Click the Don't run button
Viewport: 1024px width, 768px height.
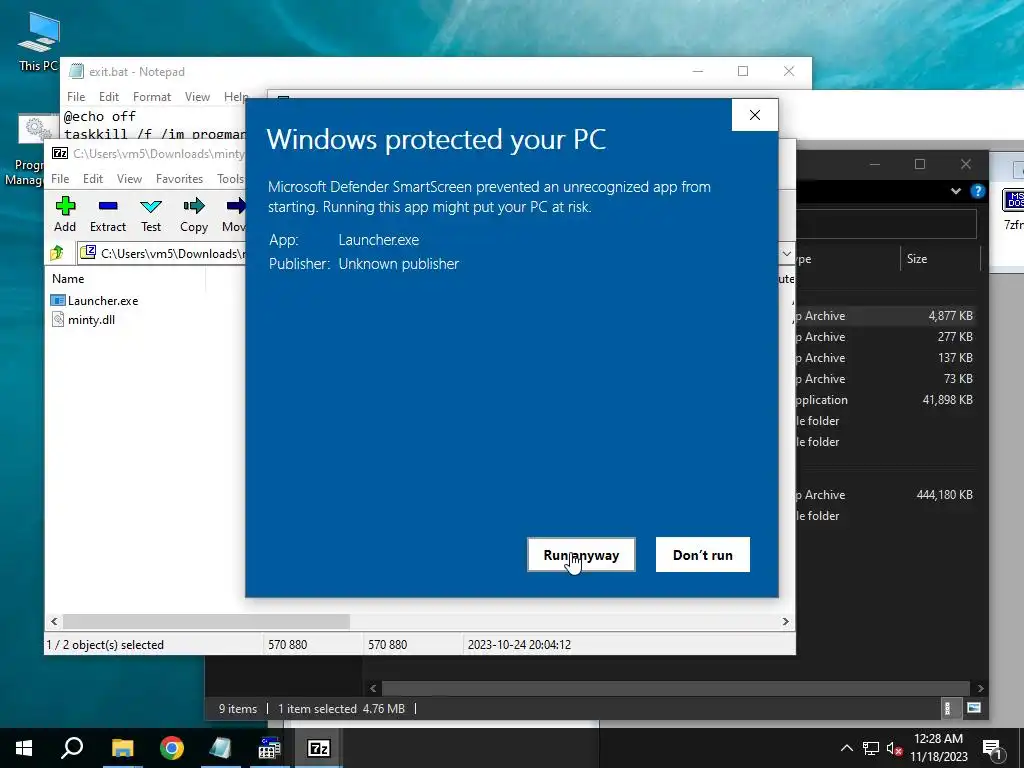(x=703, y=555)
